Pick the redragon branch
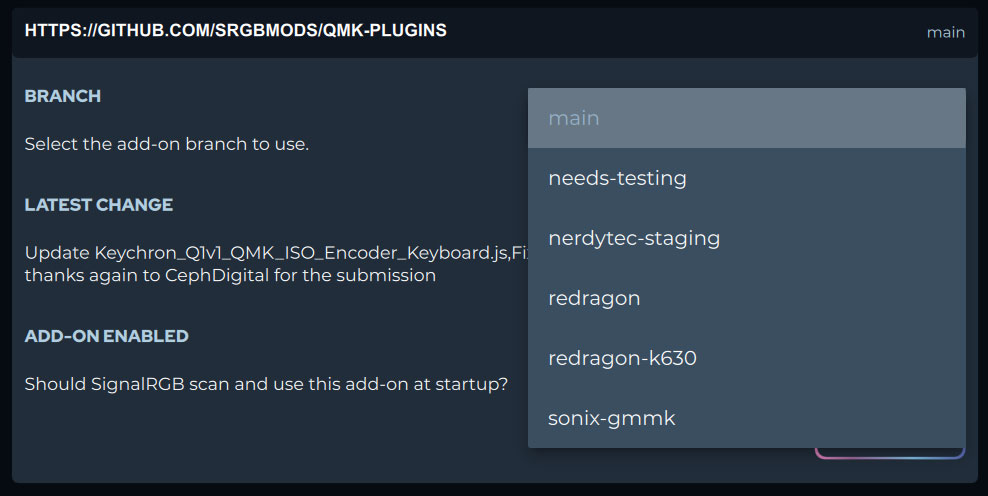Image resolution: width=988 pixels, height=496 pixels. [594, 298]
